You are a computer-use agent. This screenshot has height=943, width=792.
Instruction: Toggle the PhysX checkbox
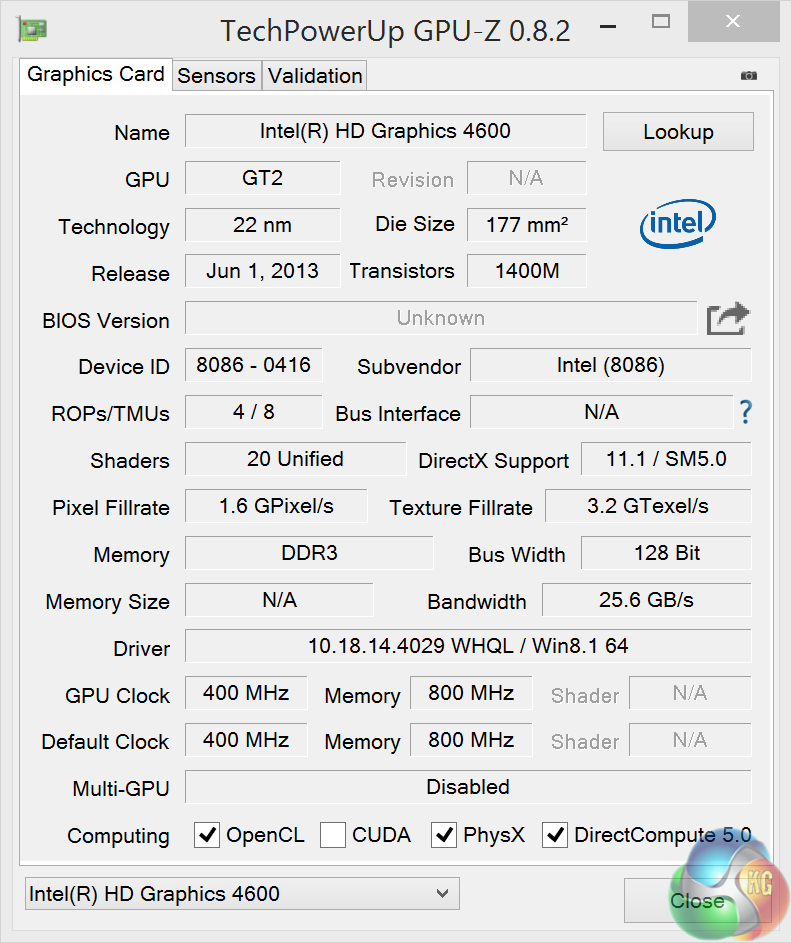[444, 835]
